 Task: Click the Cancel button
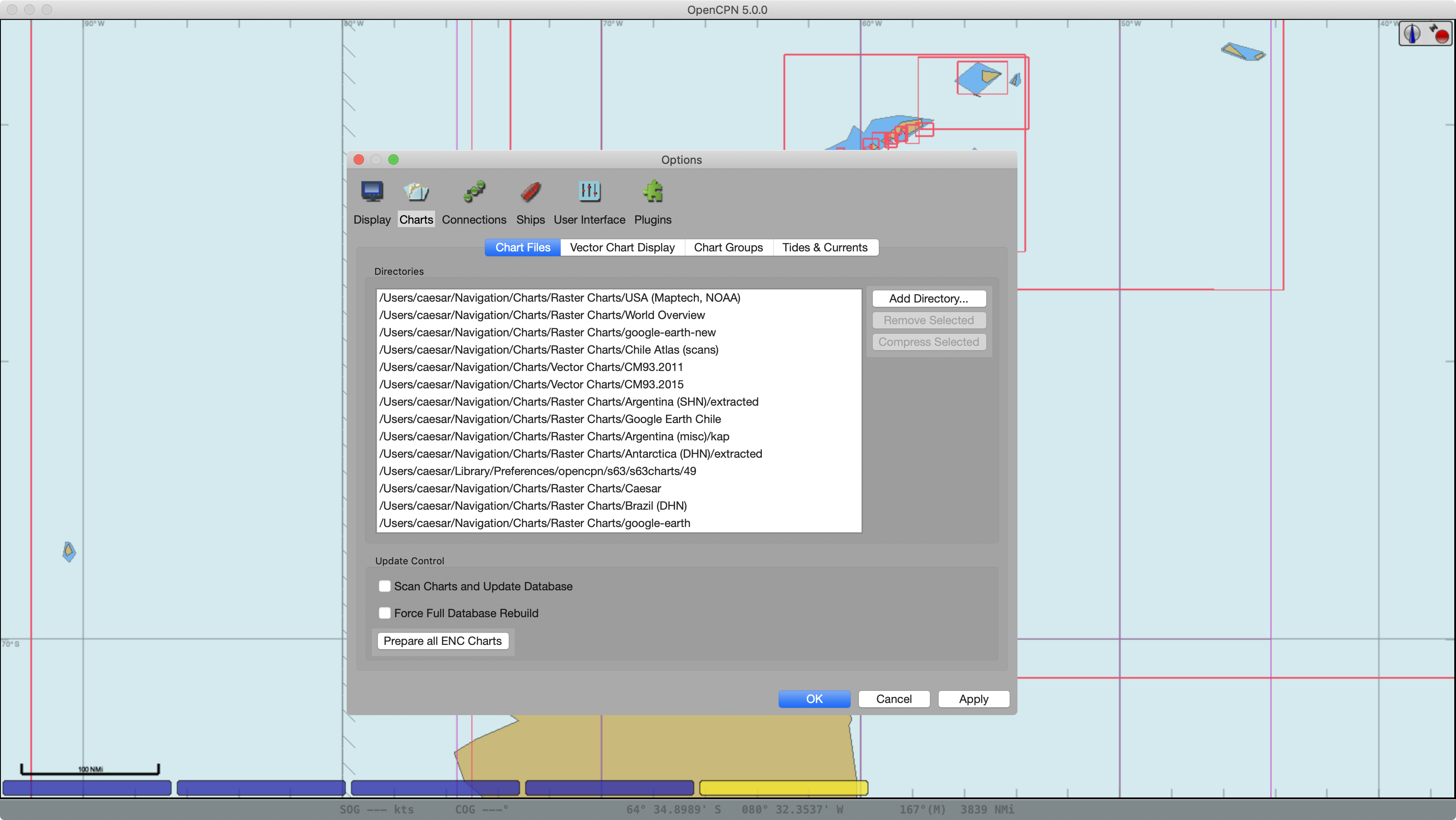click(x=894, y=699)
